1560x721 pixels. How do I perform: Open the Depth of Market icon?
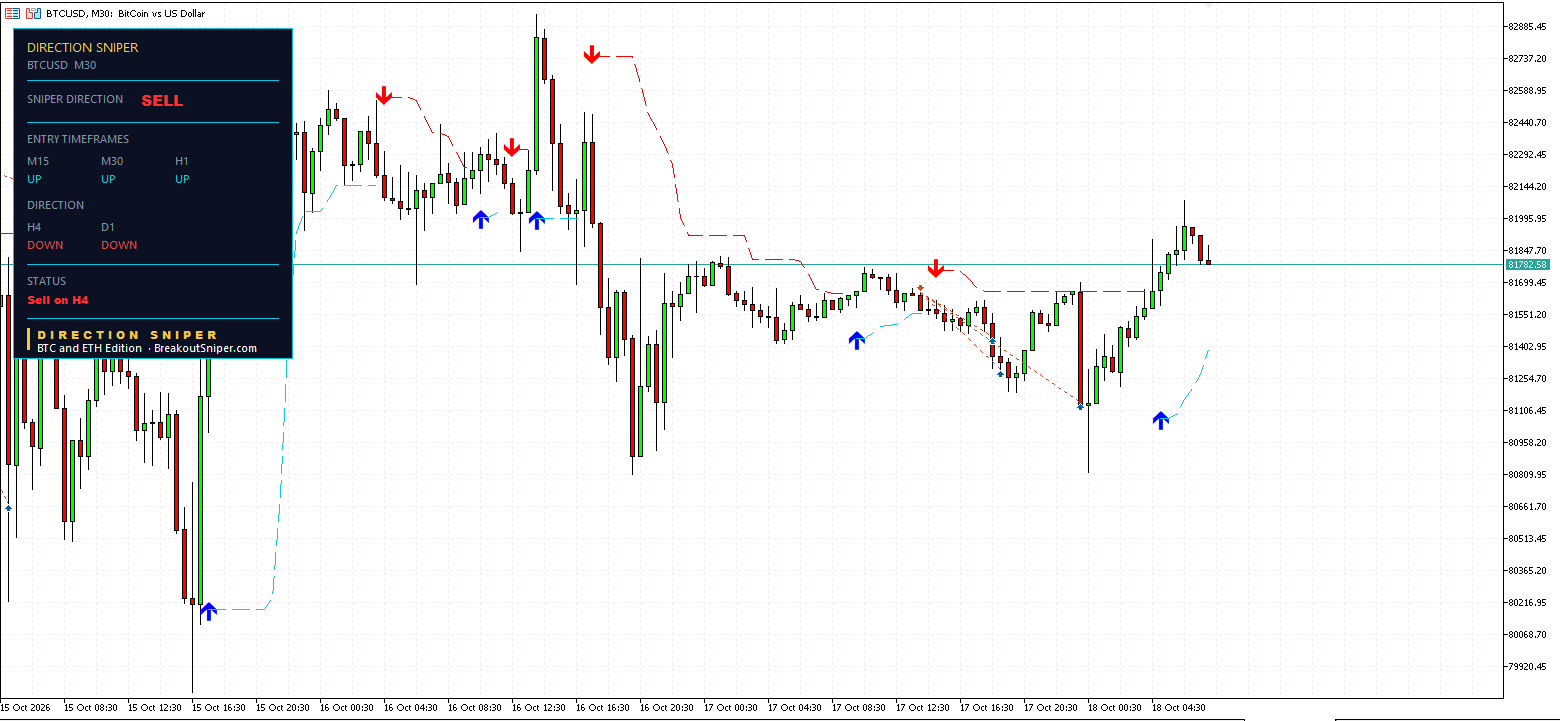[33, 14]
